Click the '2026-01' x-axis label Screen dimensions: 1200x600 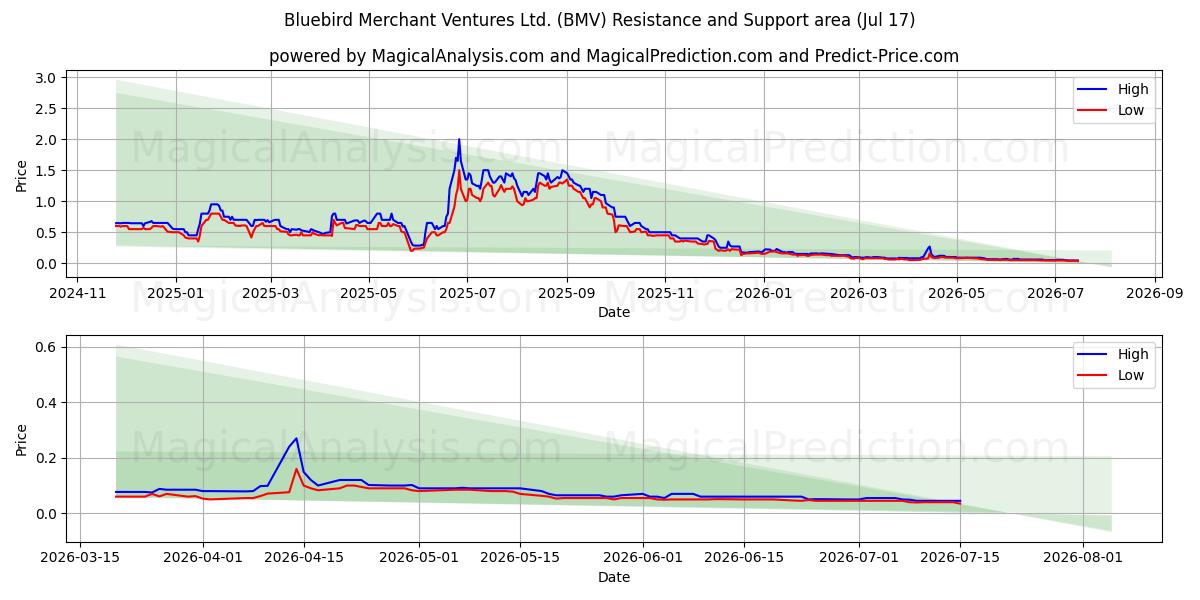763,293
